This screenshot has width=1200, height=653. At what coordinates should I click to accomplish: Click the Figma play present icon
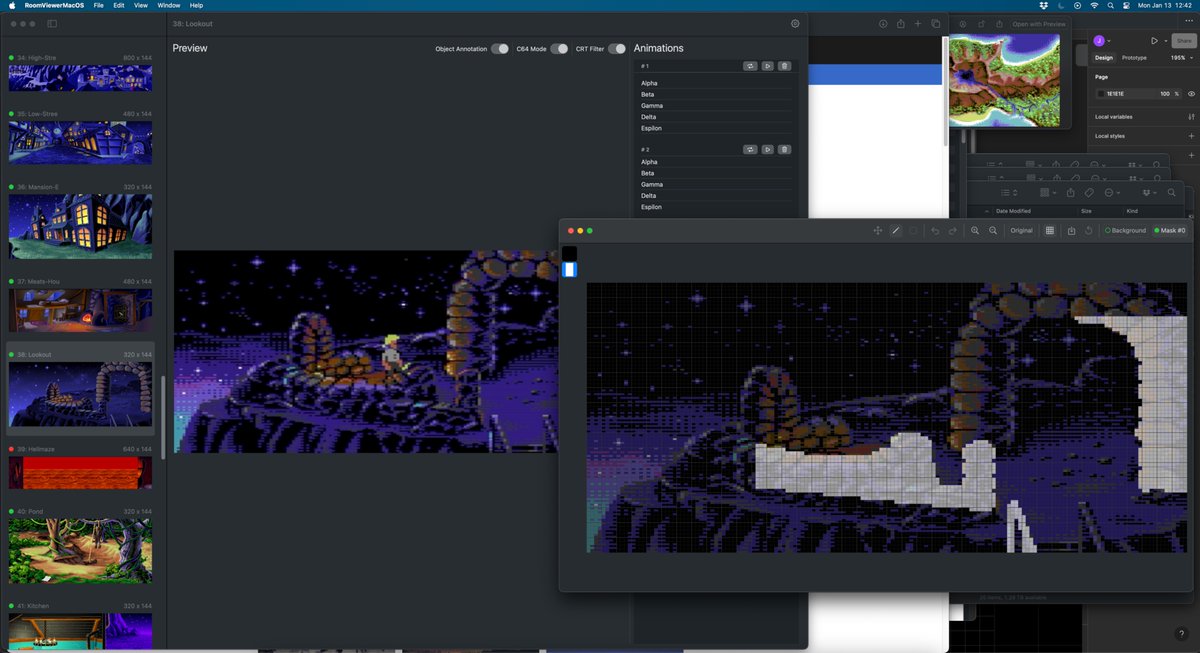tap(1154, 41)
